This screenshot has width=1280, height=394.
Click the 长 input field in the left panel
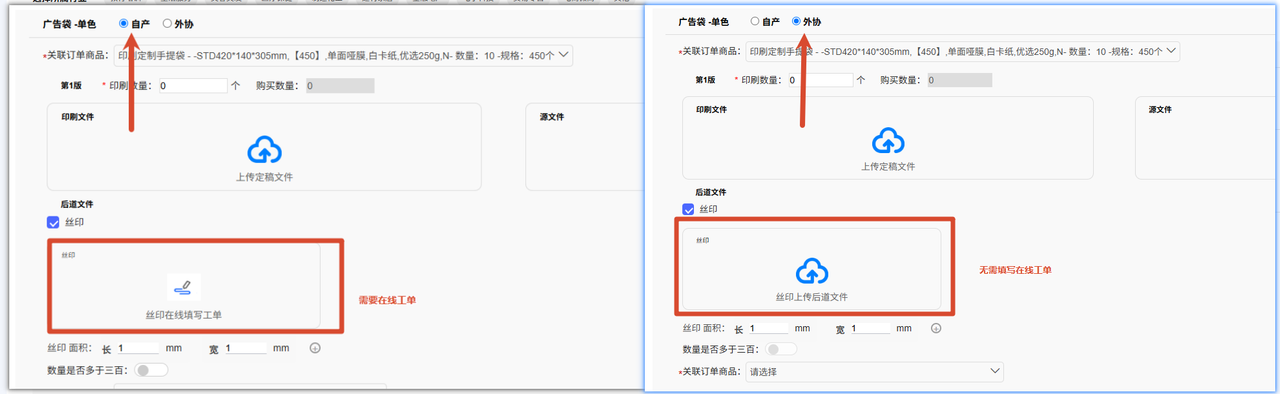[x=138, y=348]
